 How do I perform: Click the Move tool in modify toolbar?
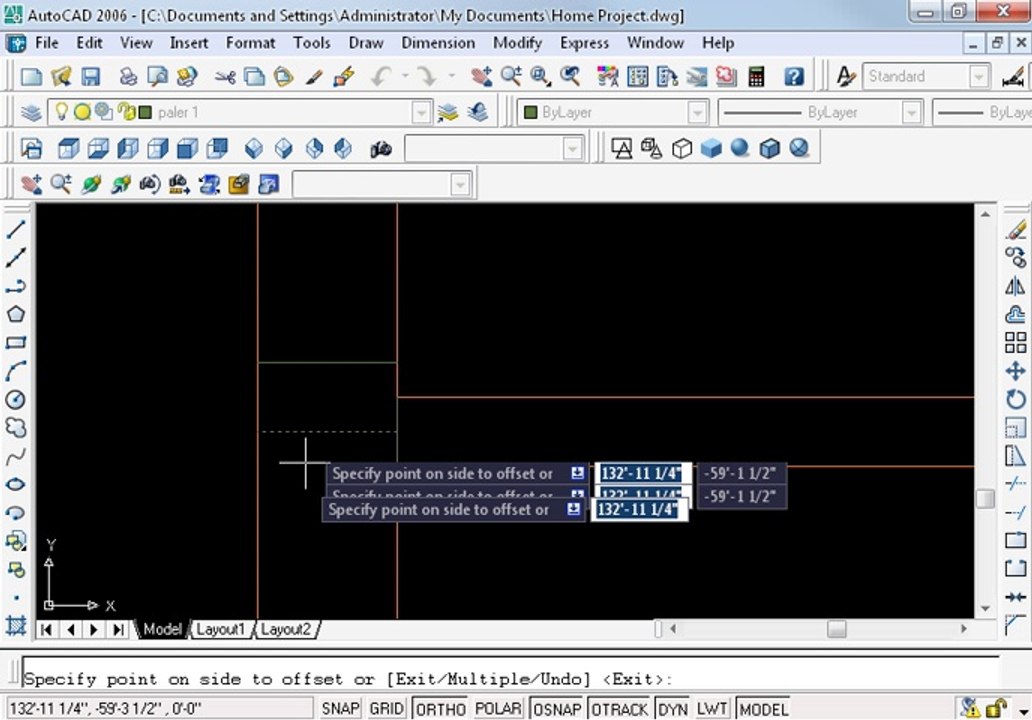1016,371
